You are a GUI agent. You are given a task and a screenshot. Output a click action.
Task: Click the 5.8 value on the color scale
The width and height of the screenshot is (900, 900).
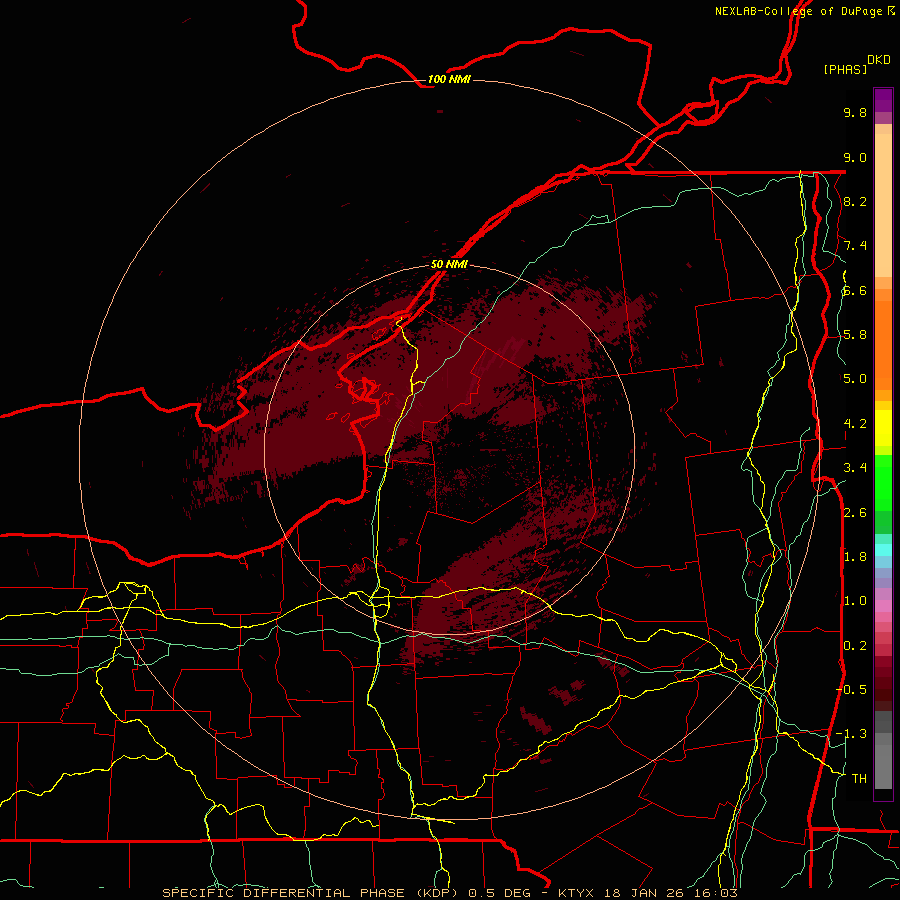(x=855, y=335)
